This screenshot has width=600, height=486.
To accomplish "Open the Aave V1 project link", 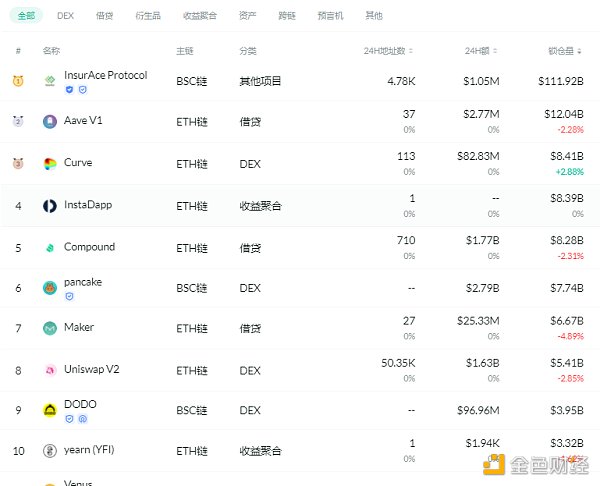I will point(83,121).
